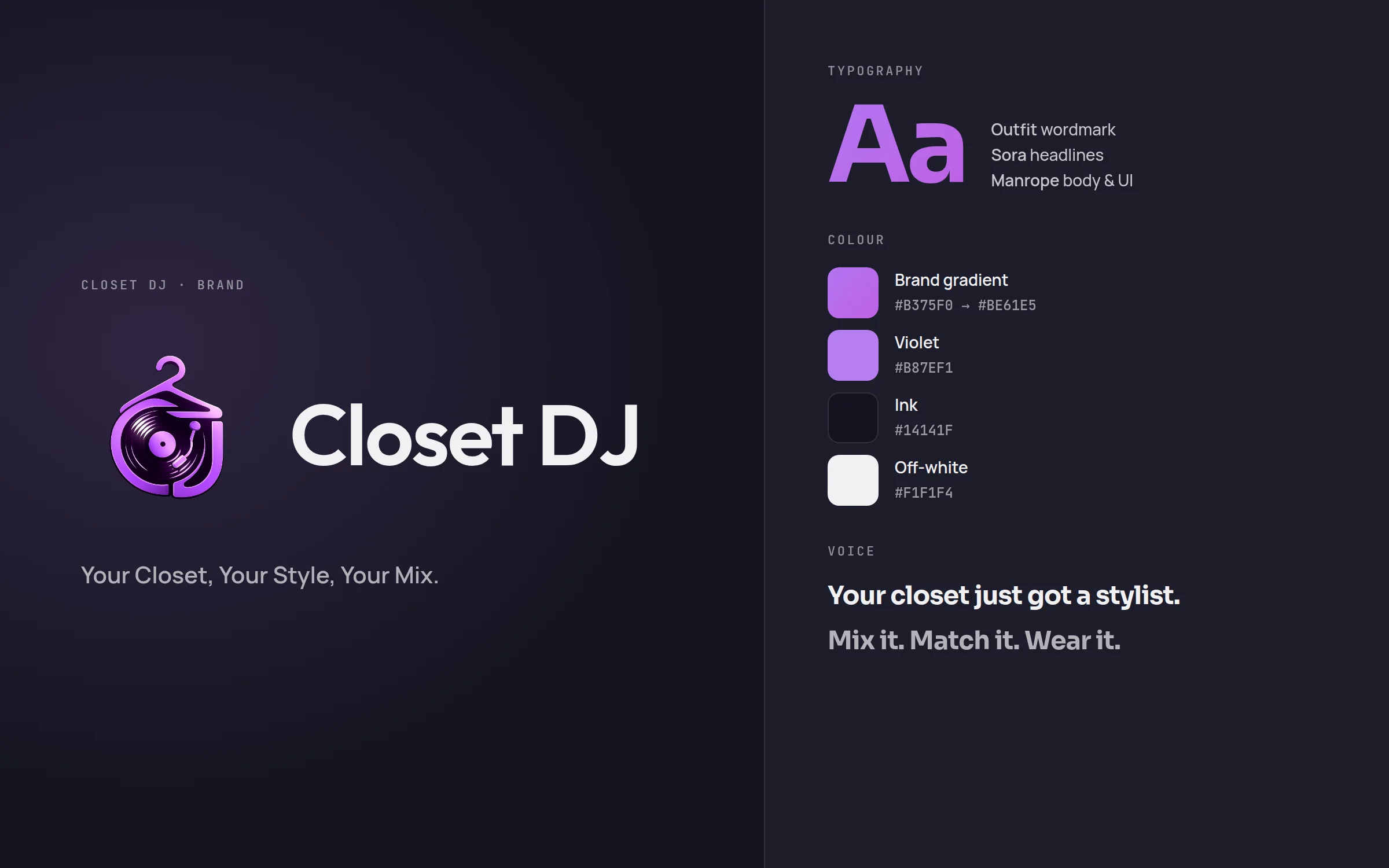
Task: Click the Ink label
Action: (906, 405)
